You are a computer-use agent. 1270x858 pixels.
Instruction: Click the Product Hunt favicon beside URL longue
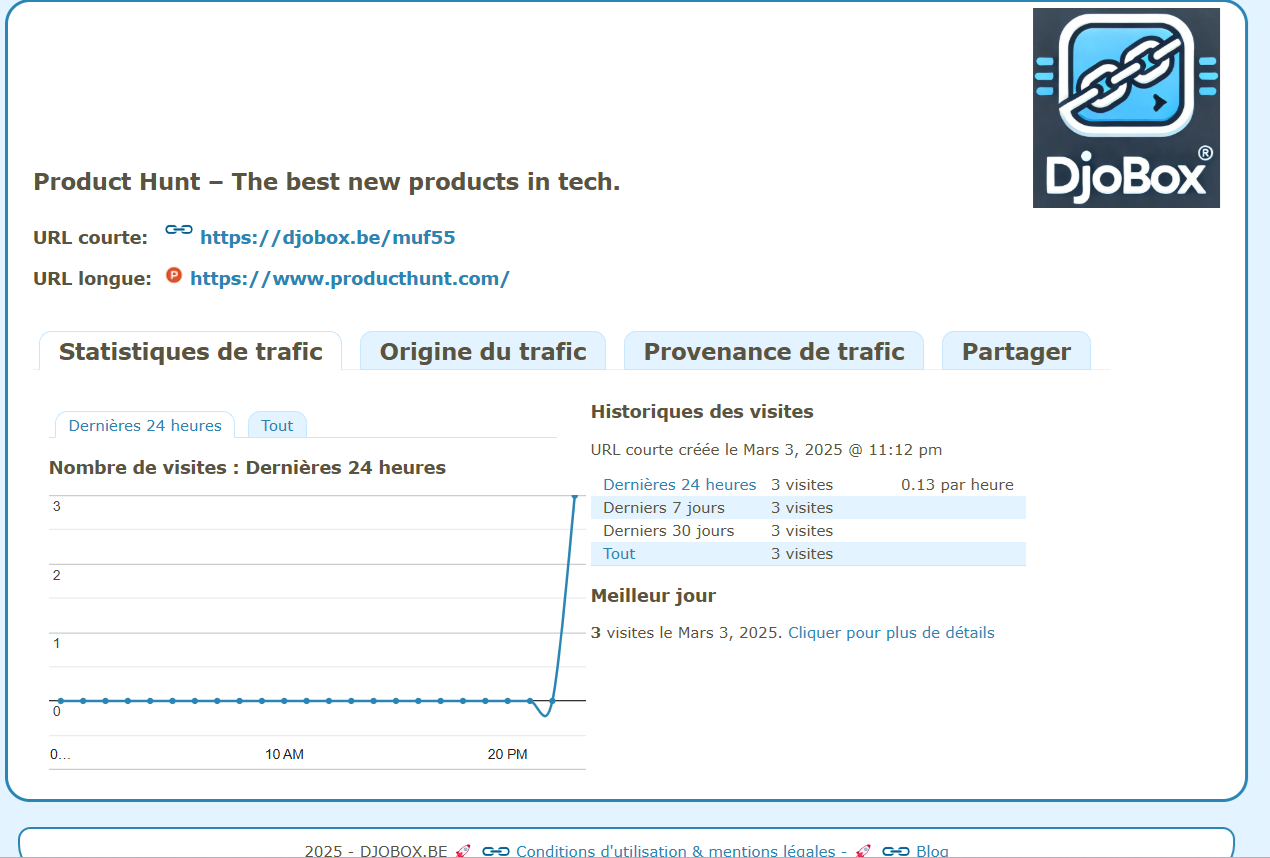[174, 275]
